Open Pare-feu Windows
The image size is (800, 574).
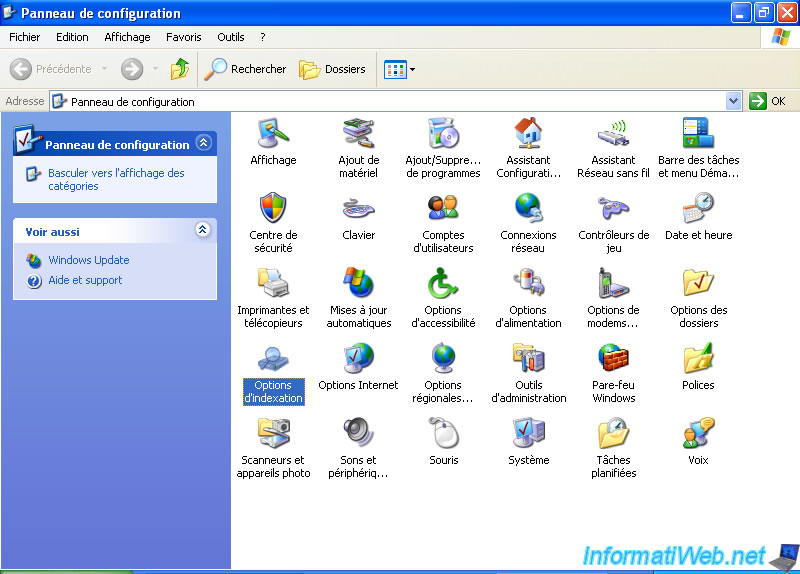pos(613,373)
